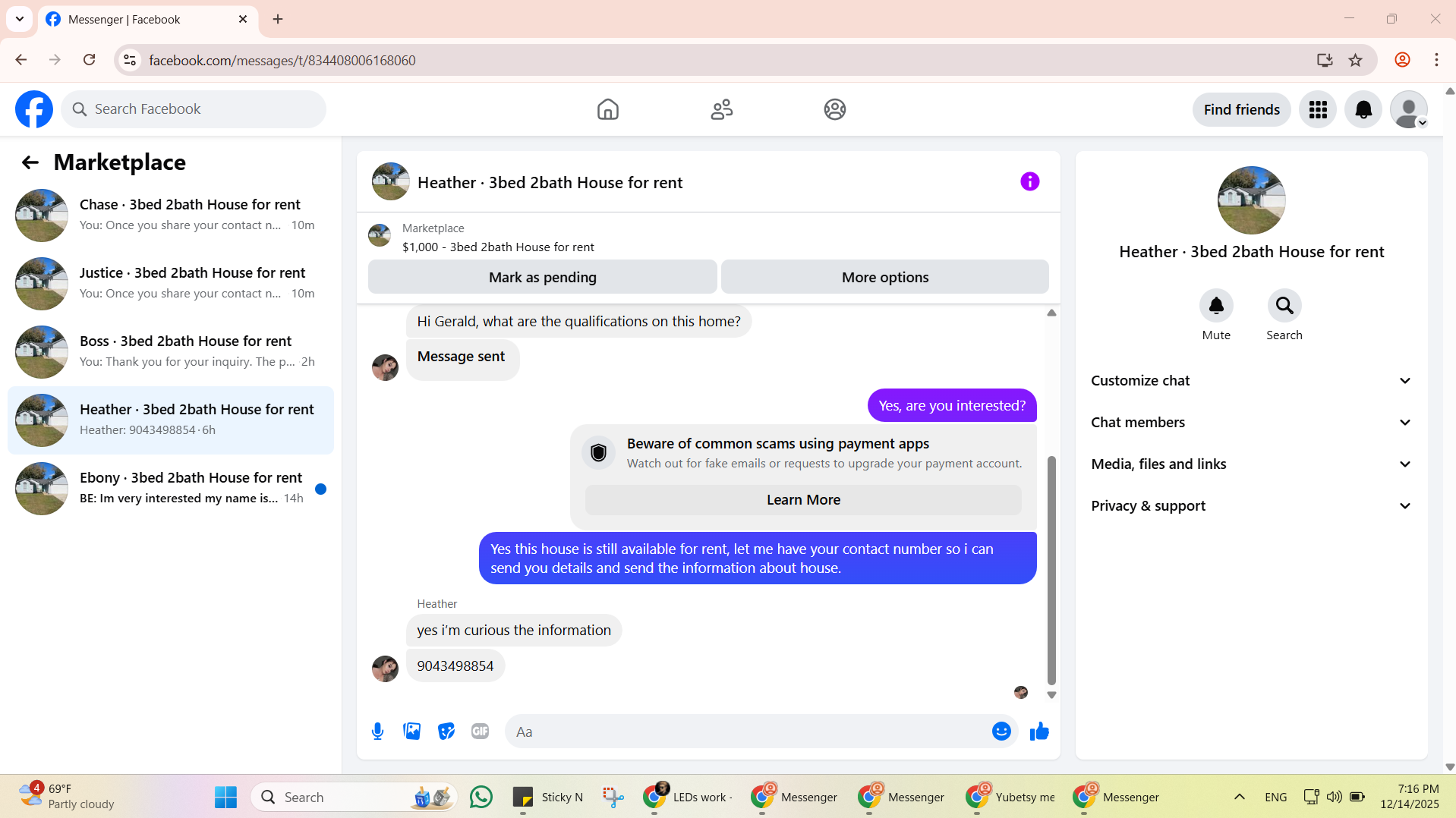Open Snipping Tool from taskbar
This screenshot has height=818, width=1456.
(x=613, y=797)
